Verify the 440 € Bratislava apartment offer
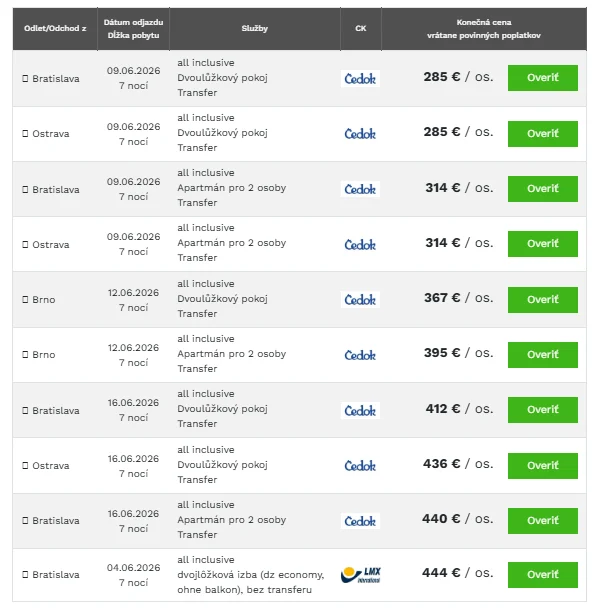Image resolution: width=601 pixels, height=612 pixels. coord(542,521)
